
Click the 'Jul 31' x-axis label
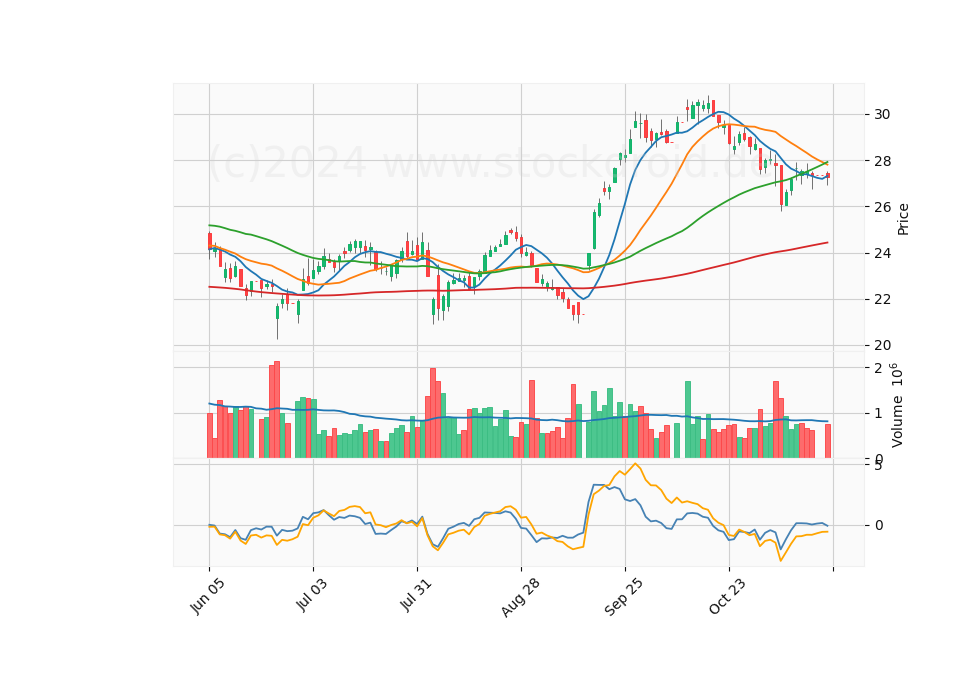coord(415,594)
